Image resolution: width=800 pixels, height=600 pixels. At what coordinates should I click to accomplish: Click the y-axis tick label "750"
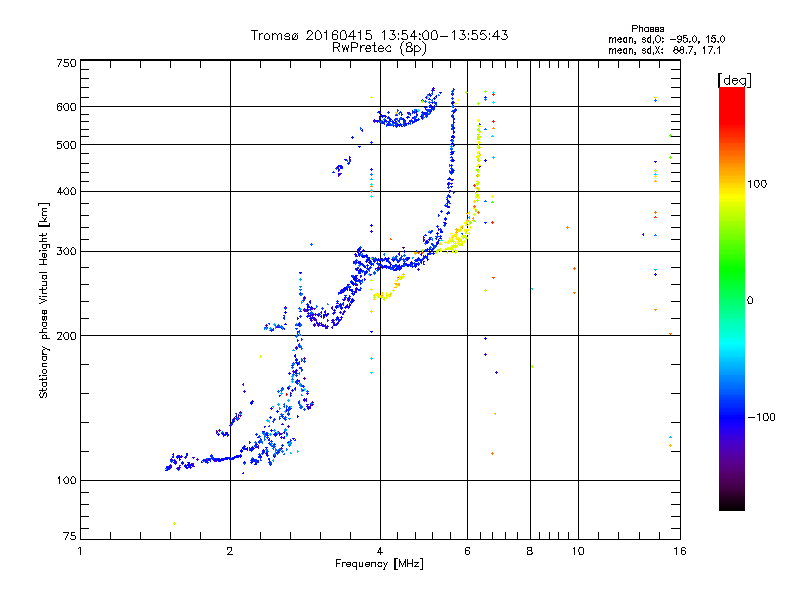pos(66,63)
